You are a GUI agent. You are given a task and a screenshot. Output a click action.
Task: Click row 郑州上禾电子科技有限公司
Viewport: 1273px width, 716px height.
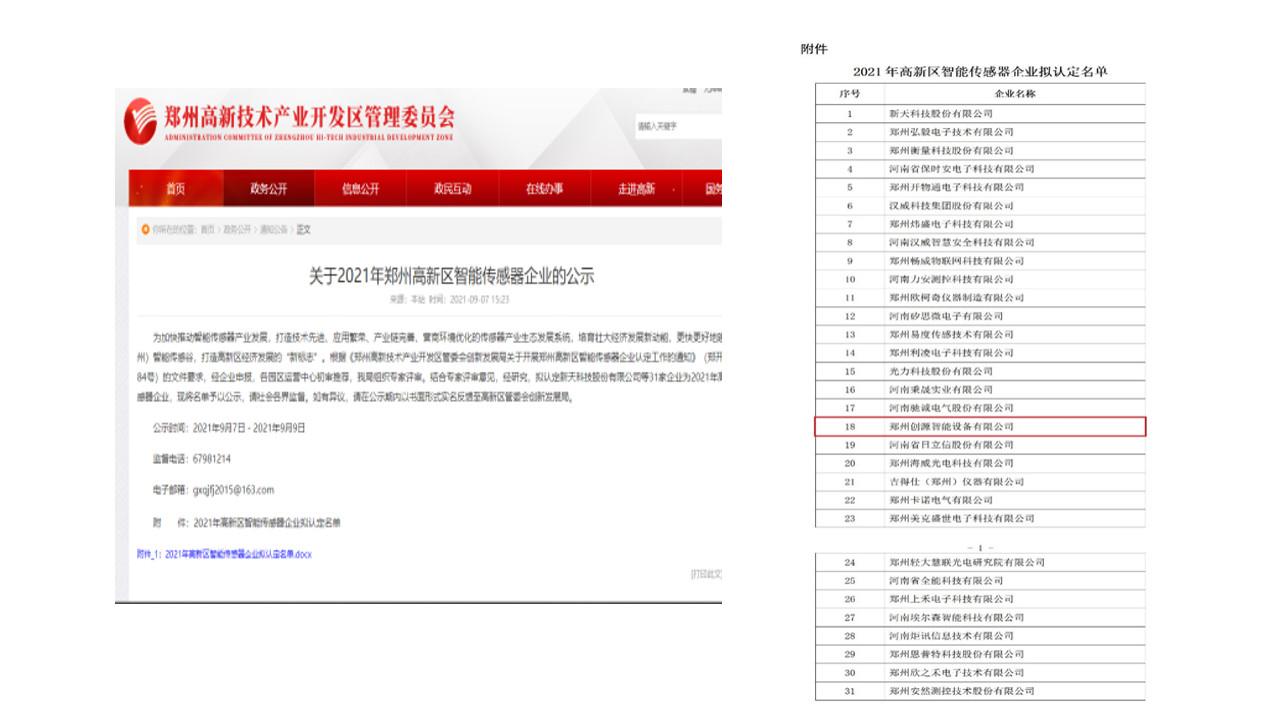(980, 599)
